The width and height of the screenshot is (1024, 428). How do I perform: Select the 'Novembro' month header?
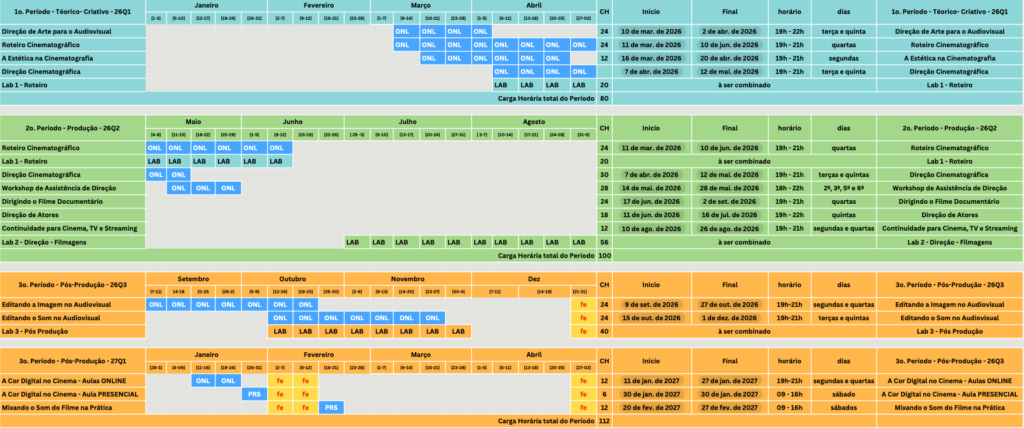(x=407, y=278)
